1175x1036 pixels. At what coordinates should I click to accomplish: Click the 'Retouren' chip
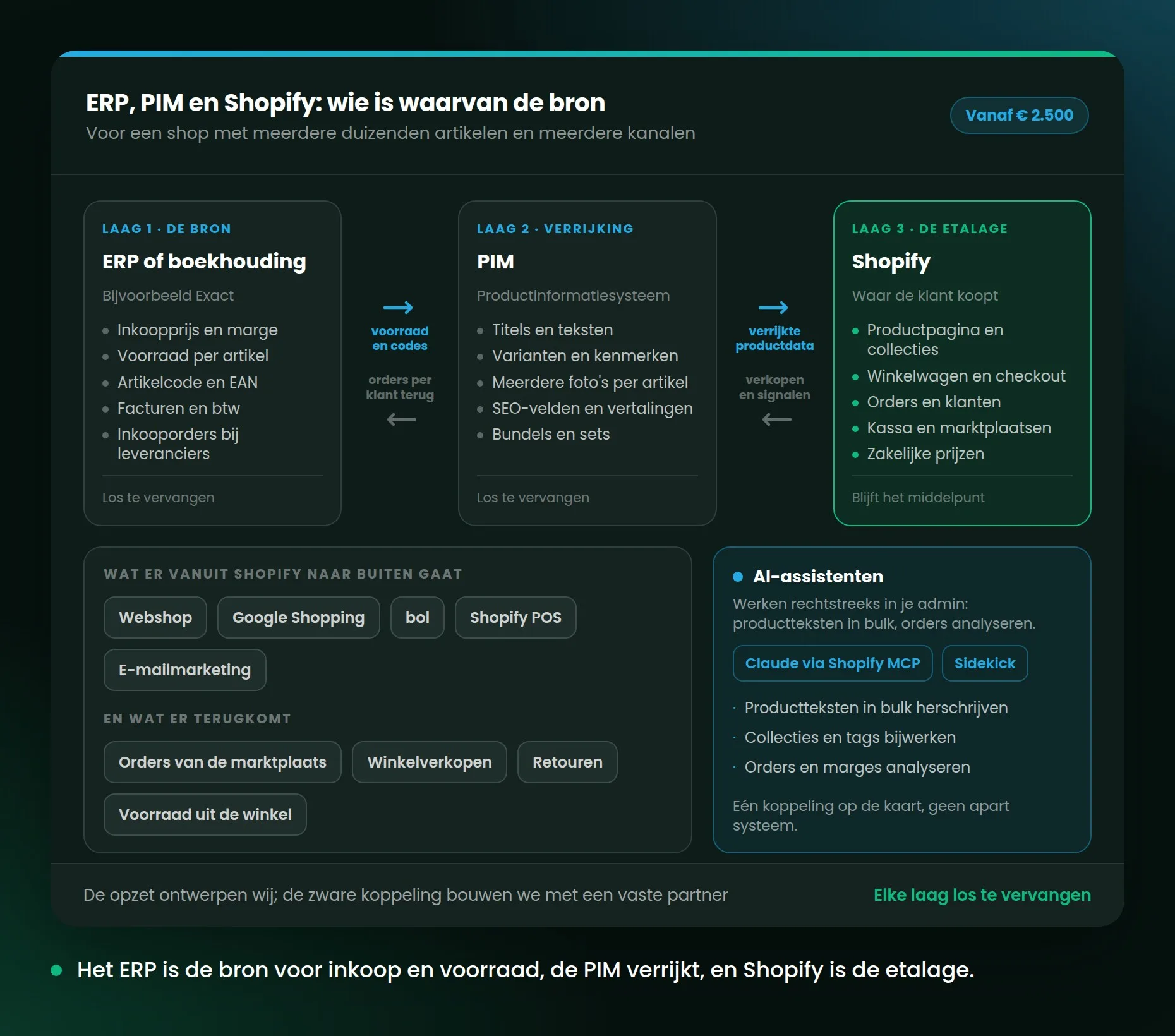pyautogui.click(x=567, y=762)
